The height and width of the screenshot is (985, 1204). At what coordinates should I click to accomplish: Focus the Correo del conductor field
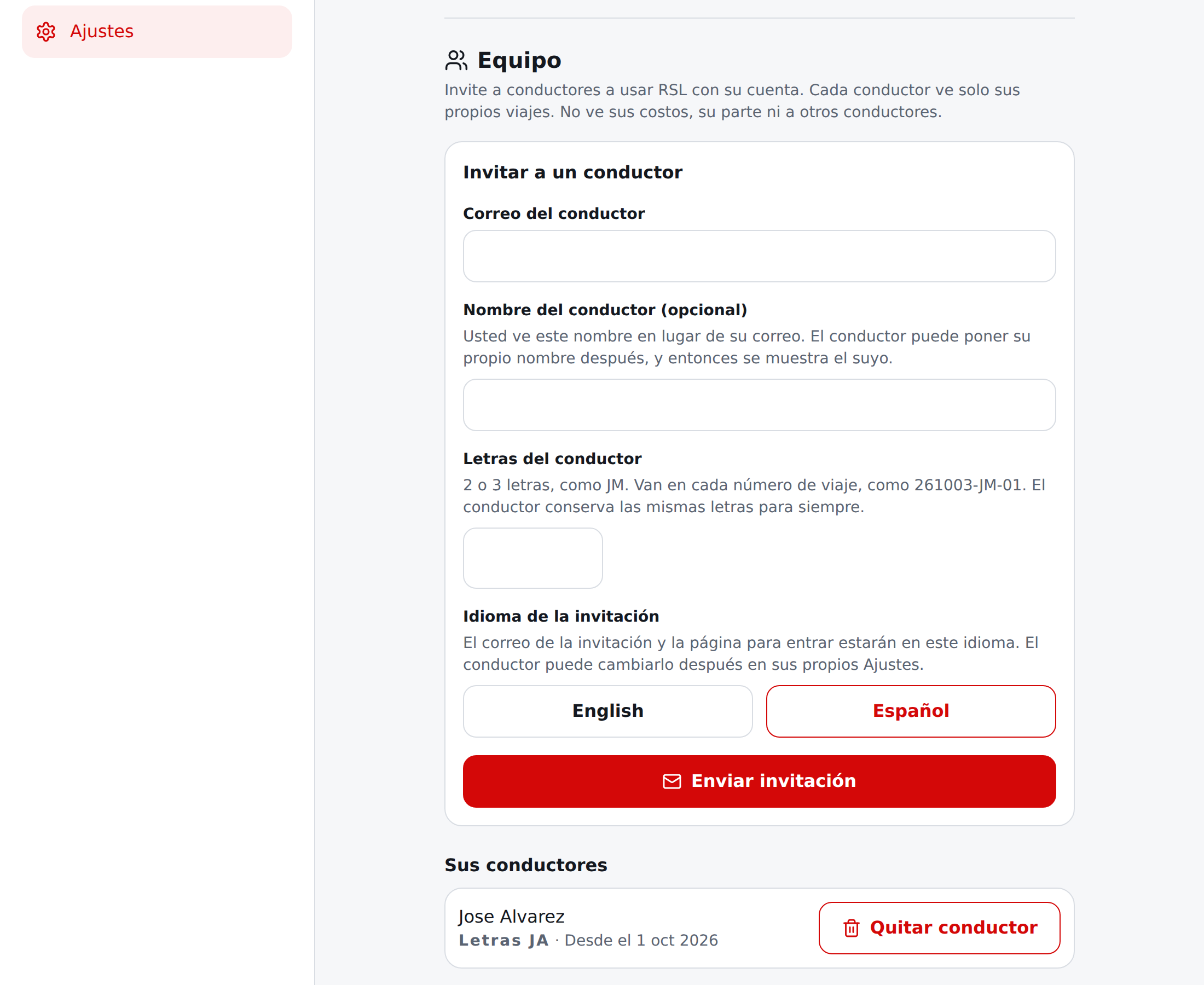click(x=759, y=256)
